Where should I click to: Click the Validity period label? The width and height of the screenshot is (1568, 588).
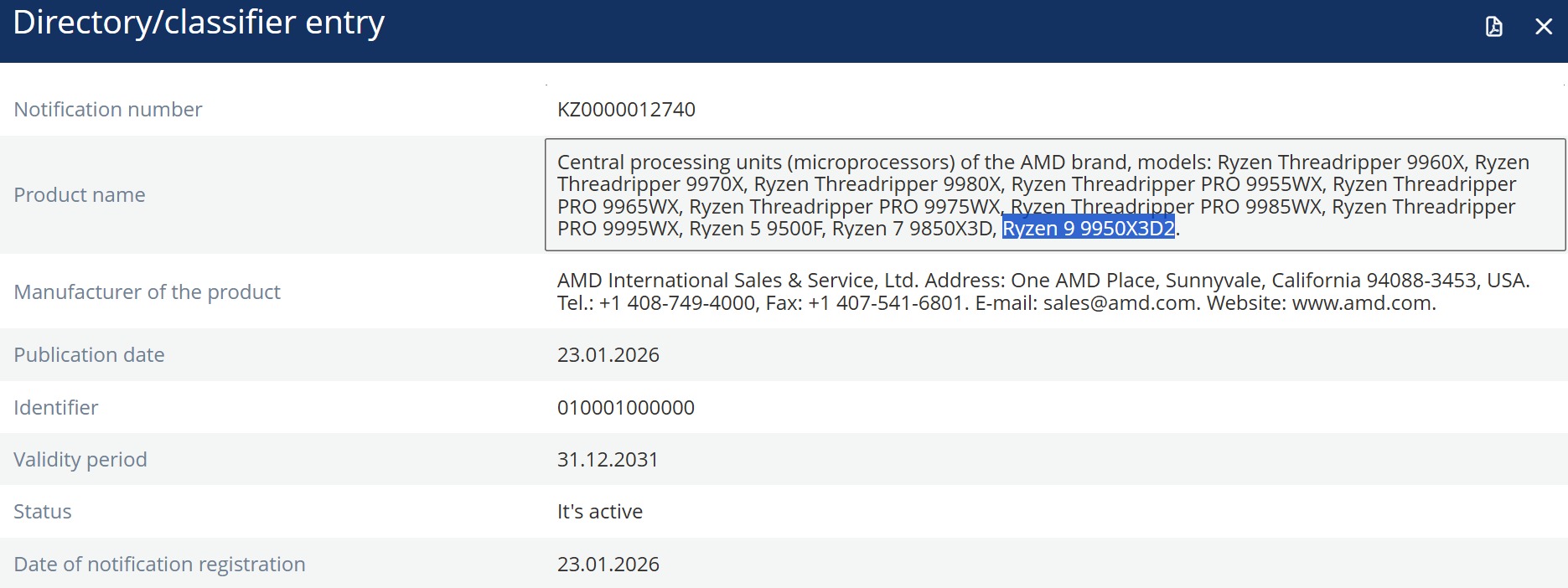tap(80, 460)
